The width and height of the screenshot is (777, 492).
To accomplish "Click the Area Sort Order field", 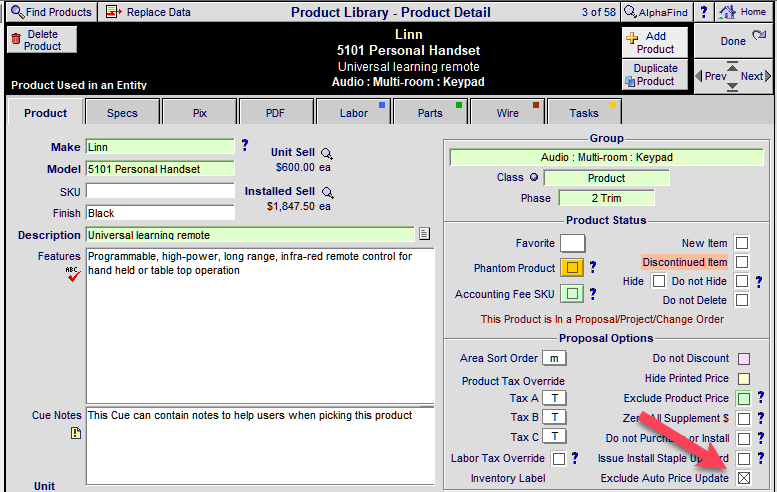I will 554,358.
